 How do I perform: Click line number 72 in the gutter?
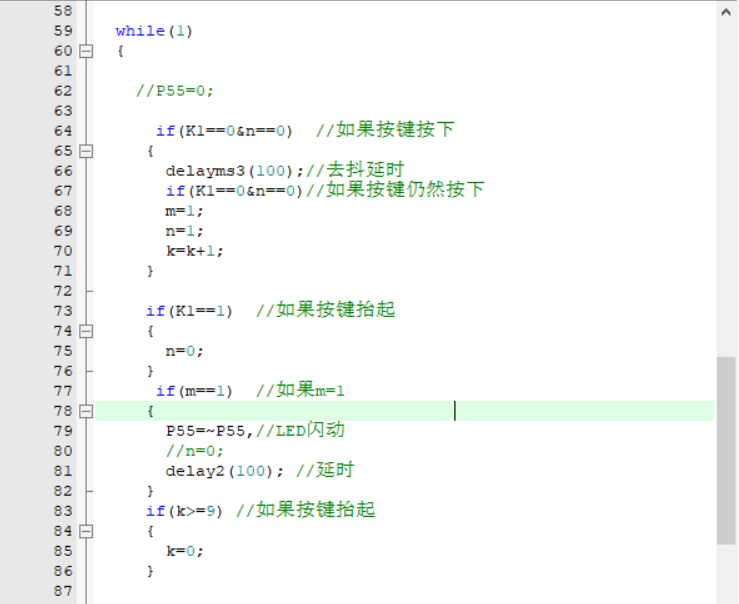pyautogui.click(x=63, y=291)
